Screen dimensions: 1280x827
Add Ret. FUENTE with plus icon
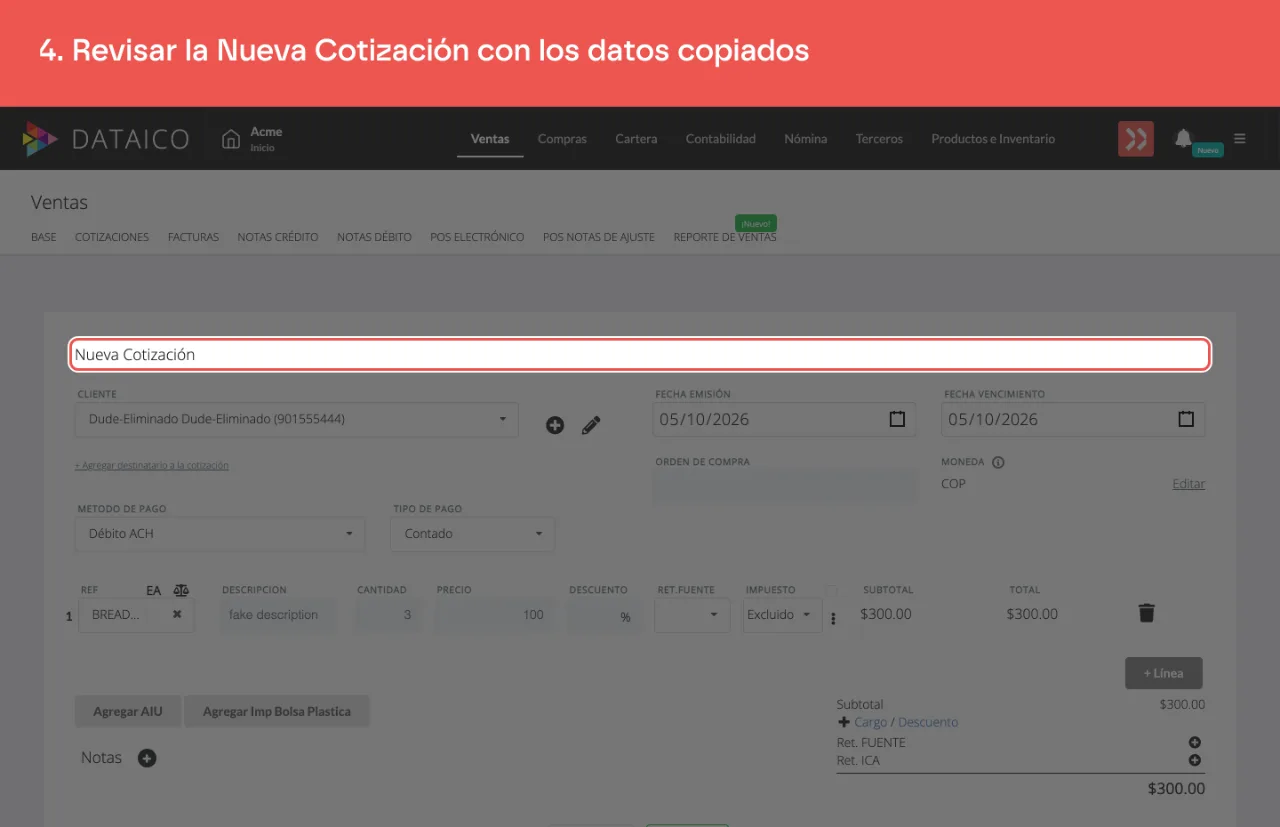1195,742
